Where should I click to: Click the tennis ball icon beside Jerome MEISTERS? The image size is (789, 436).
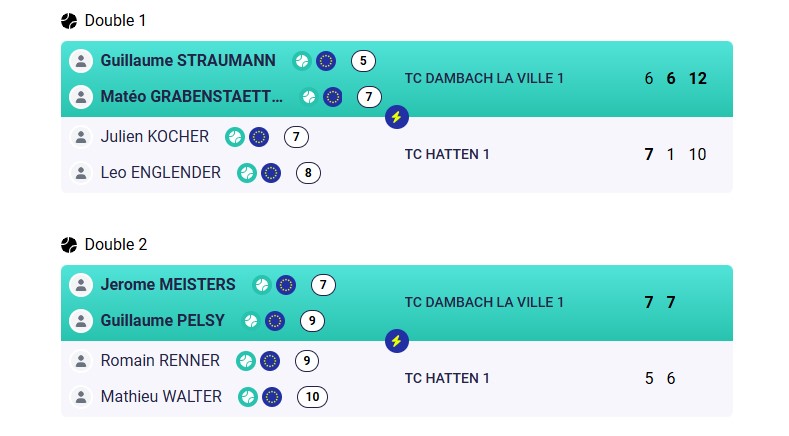[262, 285]
